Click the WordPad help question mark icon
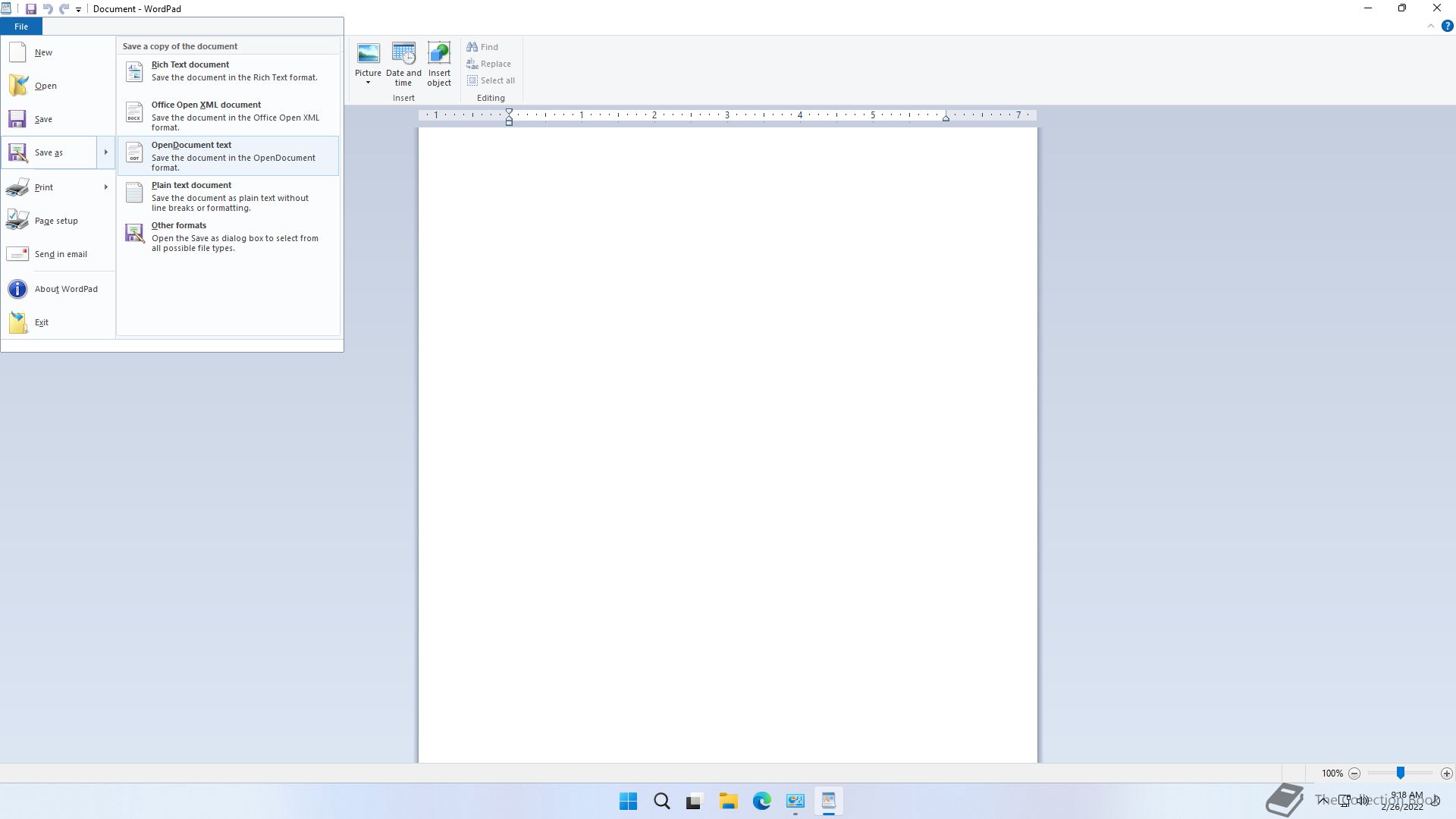 [x=1447, y=26]
